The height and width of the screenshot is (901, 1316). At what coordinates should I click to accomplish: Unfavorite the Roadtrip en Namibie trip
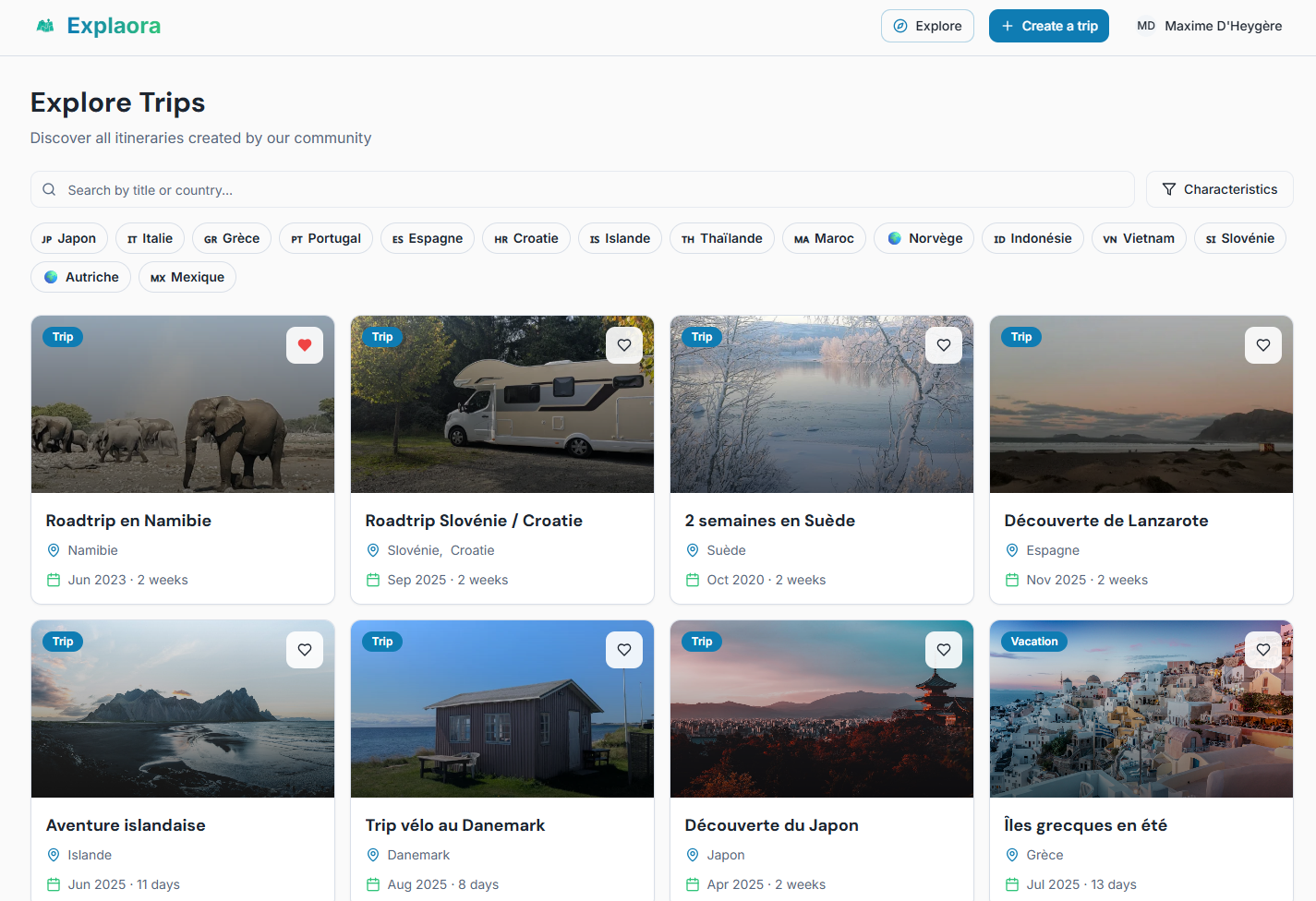[305, 344]
